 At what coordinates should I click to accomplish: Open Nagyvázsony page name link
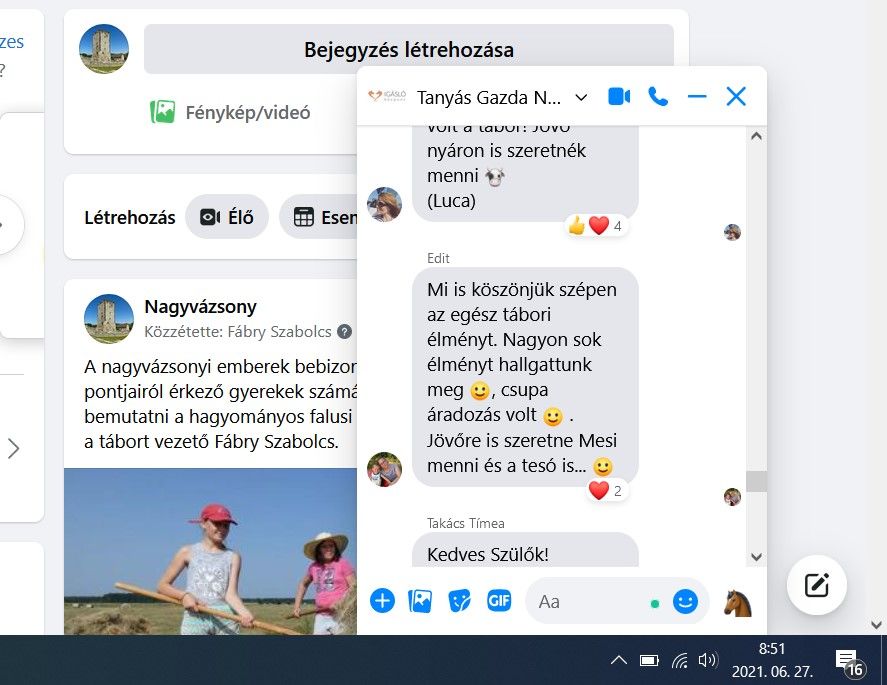tap(200, 307)
